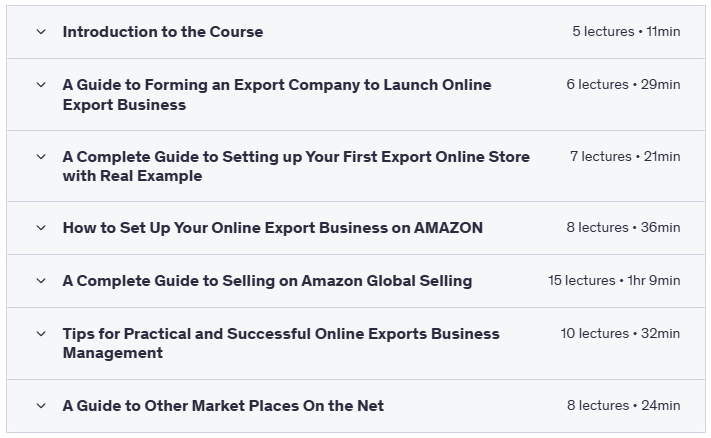Select the 10 lectures • 32min summary
Screen dimensions: 711x438
(x=620, y=334)
